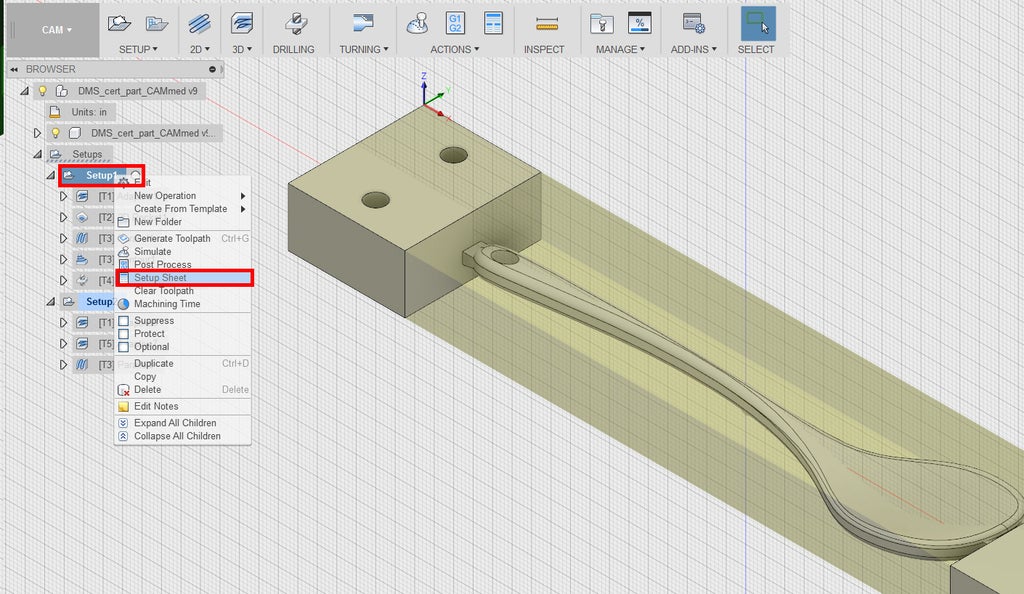Open New Operation submenu
Image resolution: width=1024 pixels, height=594 pixels.
pos(183,196)
